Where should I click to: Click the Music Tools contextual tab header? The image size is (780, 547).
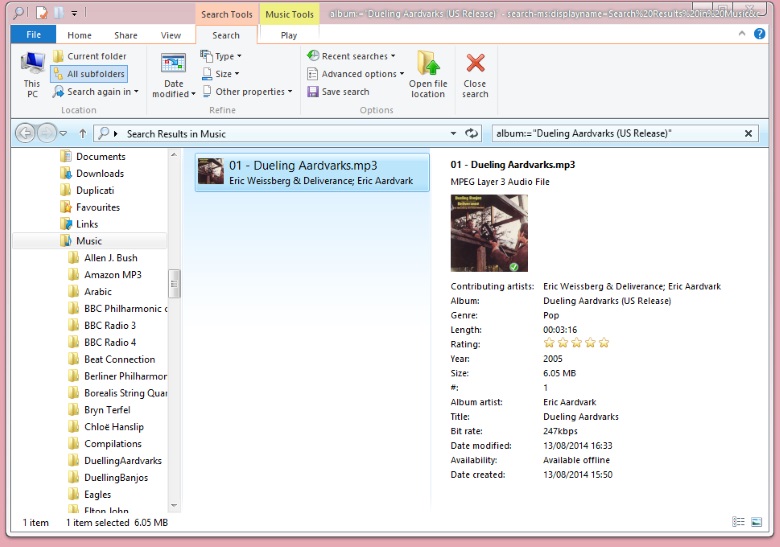[290, 14]
